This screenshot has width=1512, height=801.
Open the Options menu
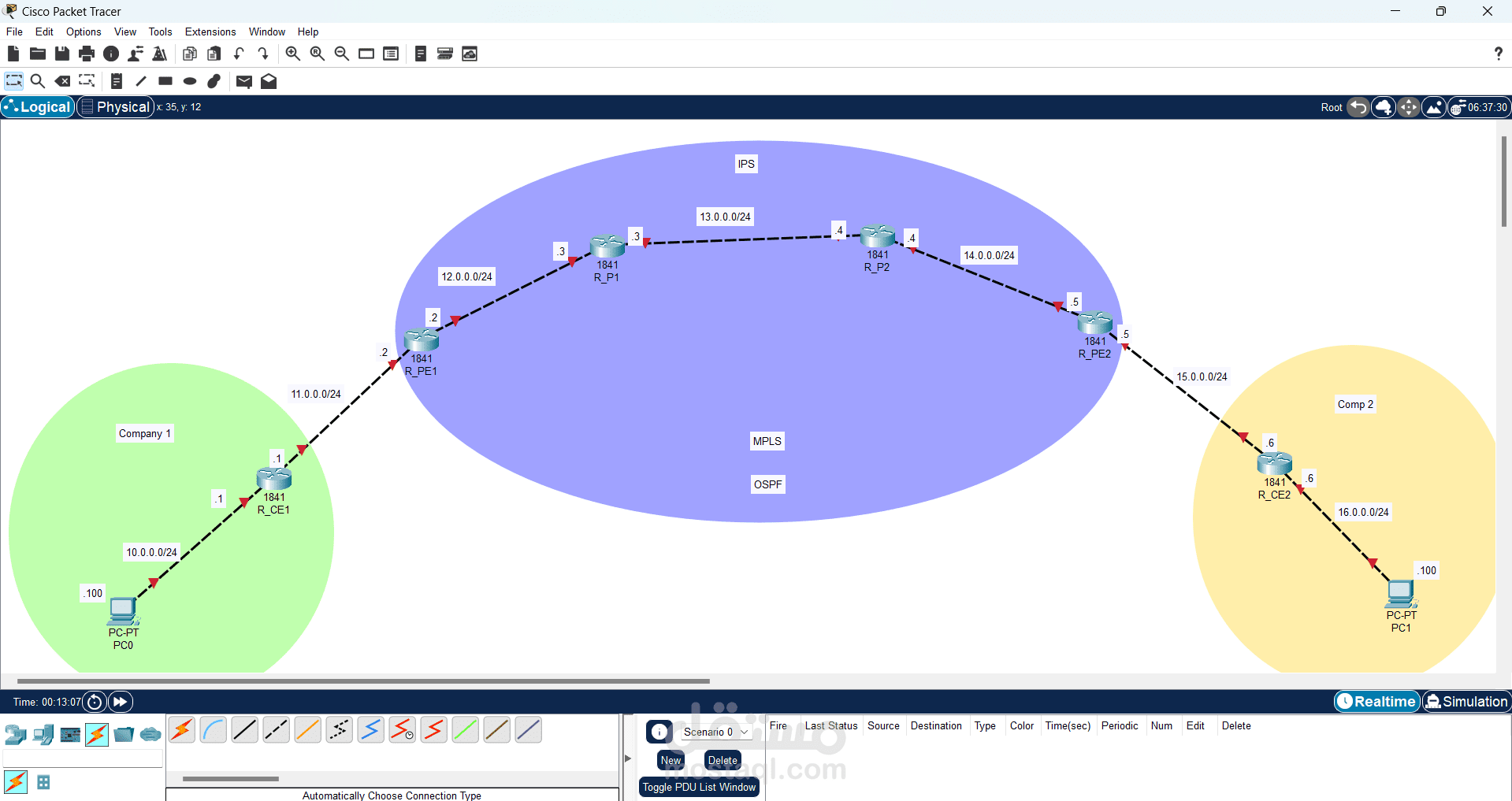click(x=84, y=32)
